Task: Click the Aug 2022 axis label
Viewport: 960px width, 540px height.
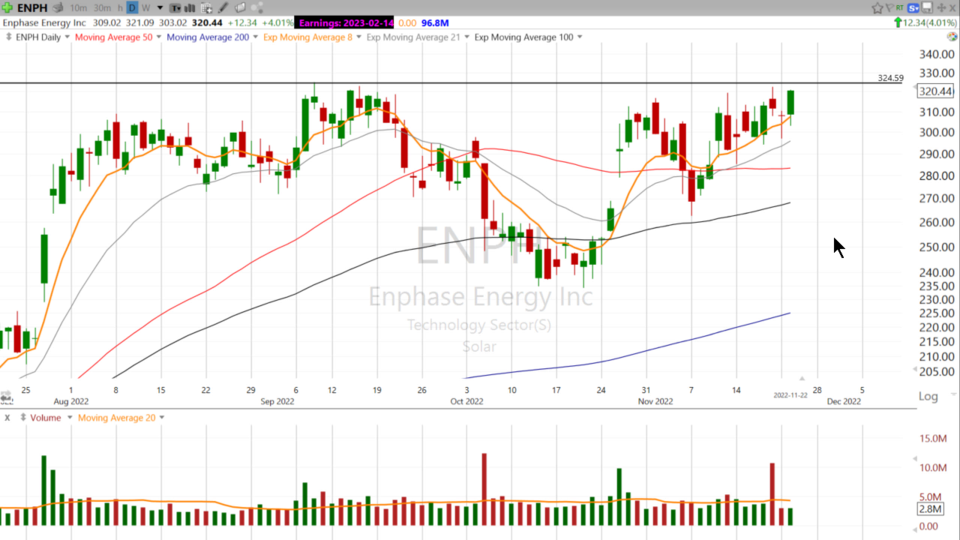Action: (x=71, y=402)
